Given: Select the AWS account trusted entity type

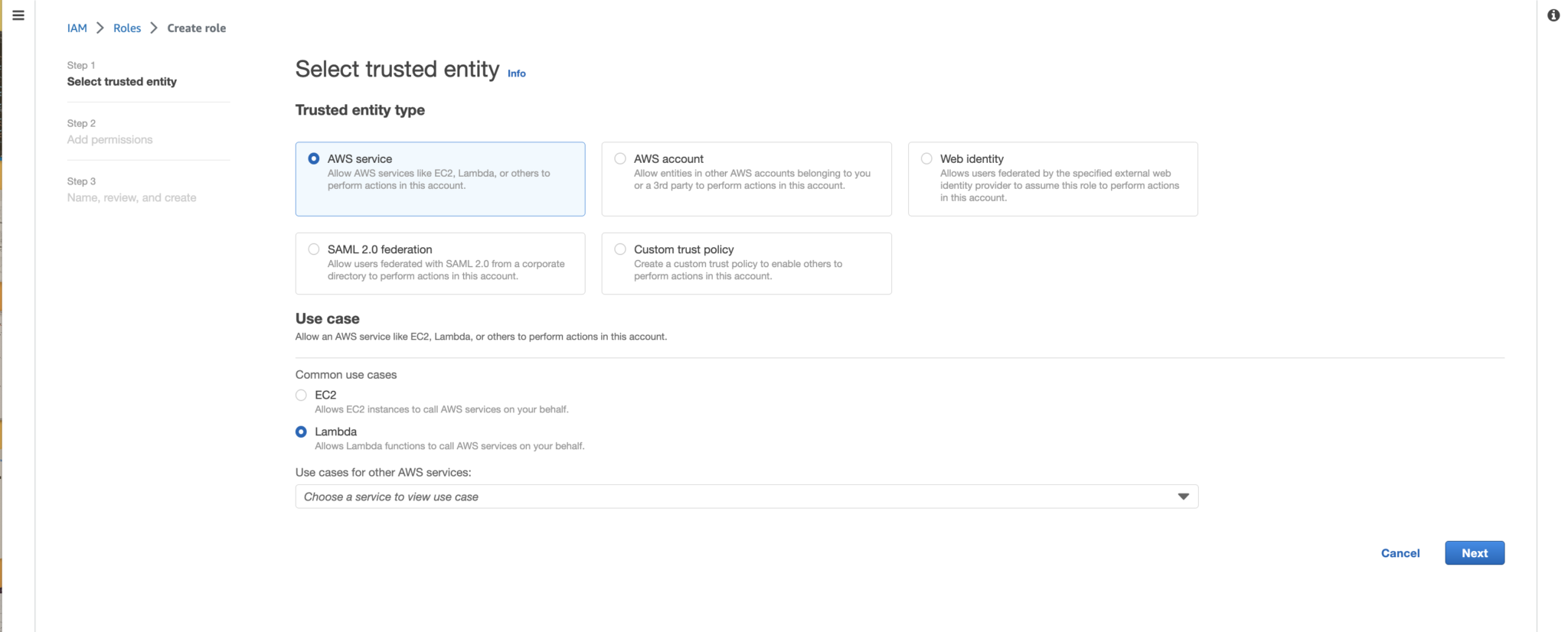Looking at the screenshot, I should pos(619,158).
